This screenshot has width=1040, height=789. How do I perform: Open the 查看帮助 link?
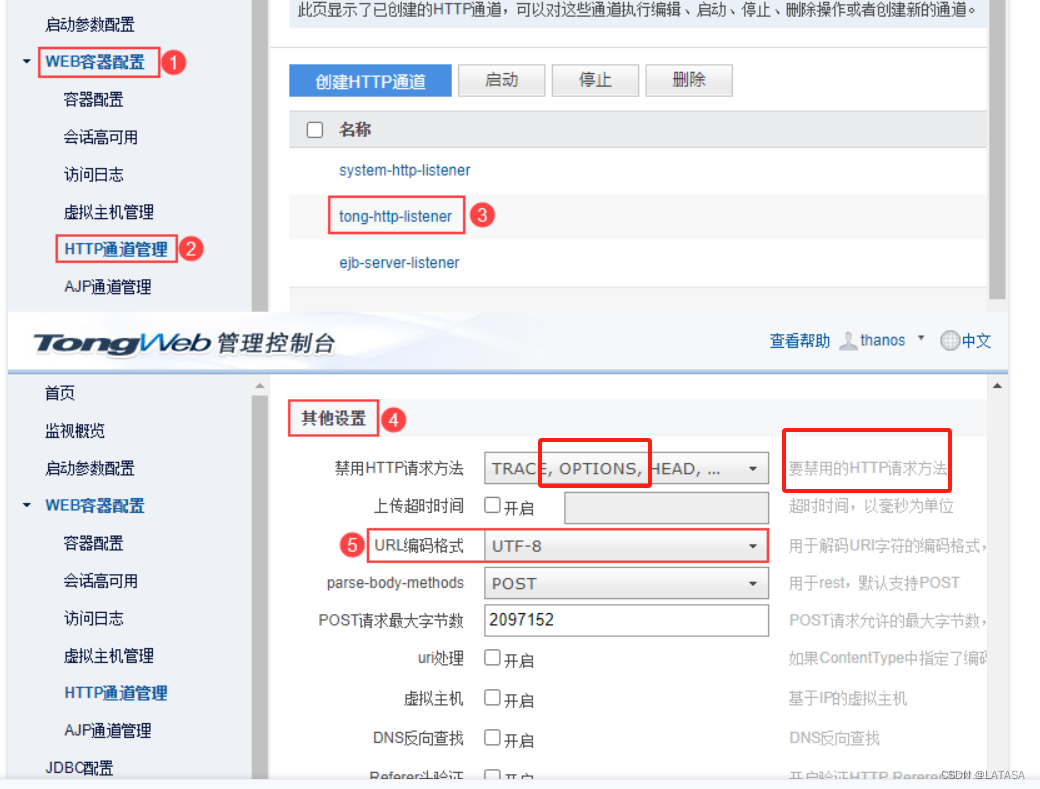[x=799, y=341]
